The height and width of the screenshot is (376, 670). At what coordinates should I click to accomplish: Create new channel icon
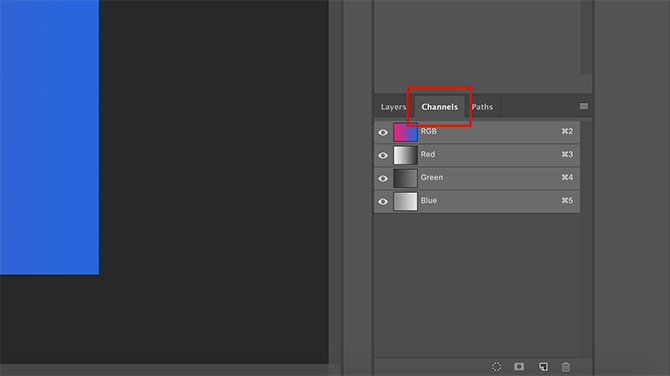tap(543, 367)
